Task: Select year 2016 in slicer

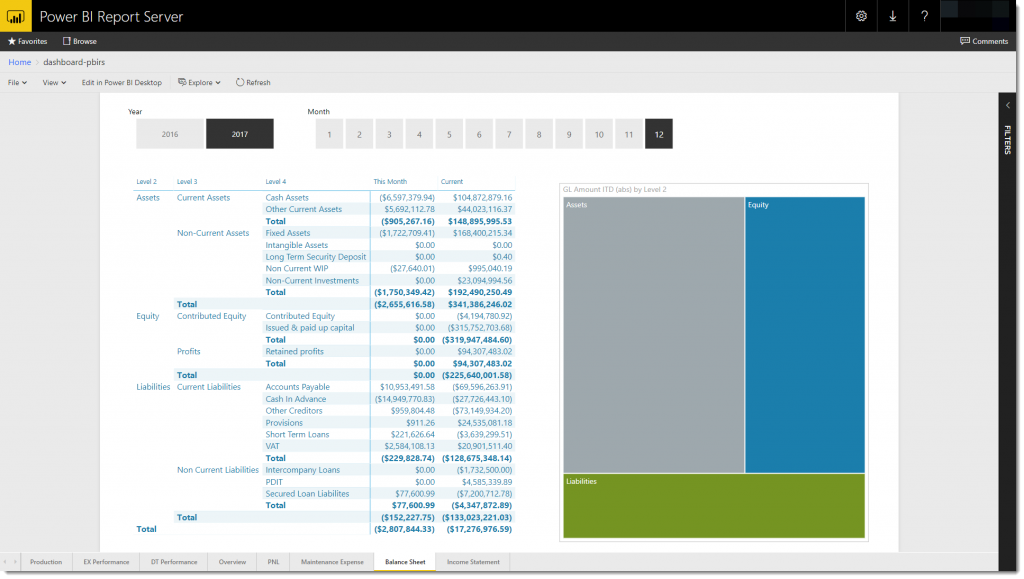Action: coord(169,134)
